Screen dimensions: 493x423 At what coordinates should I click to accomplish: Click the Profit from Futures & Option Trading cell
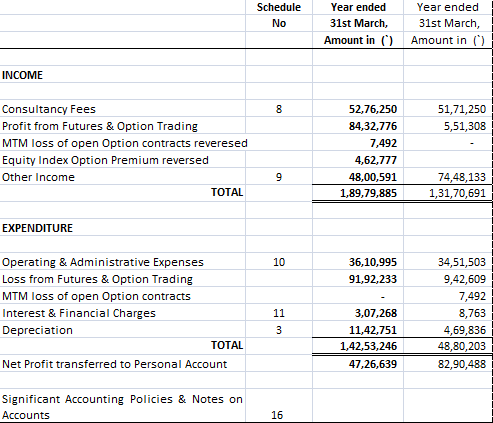point(122,126)
